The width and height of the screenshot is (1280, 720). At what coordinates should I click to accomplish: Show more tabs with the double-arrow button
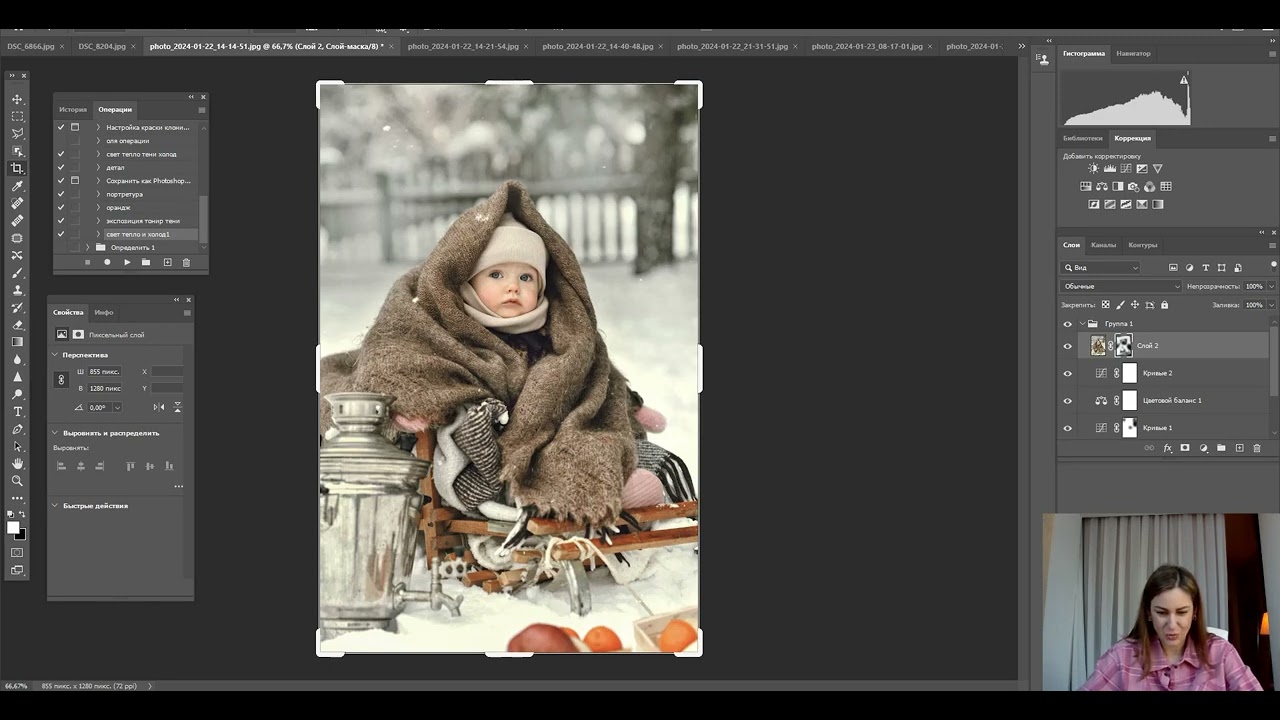pos(1021,46)
